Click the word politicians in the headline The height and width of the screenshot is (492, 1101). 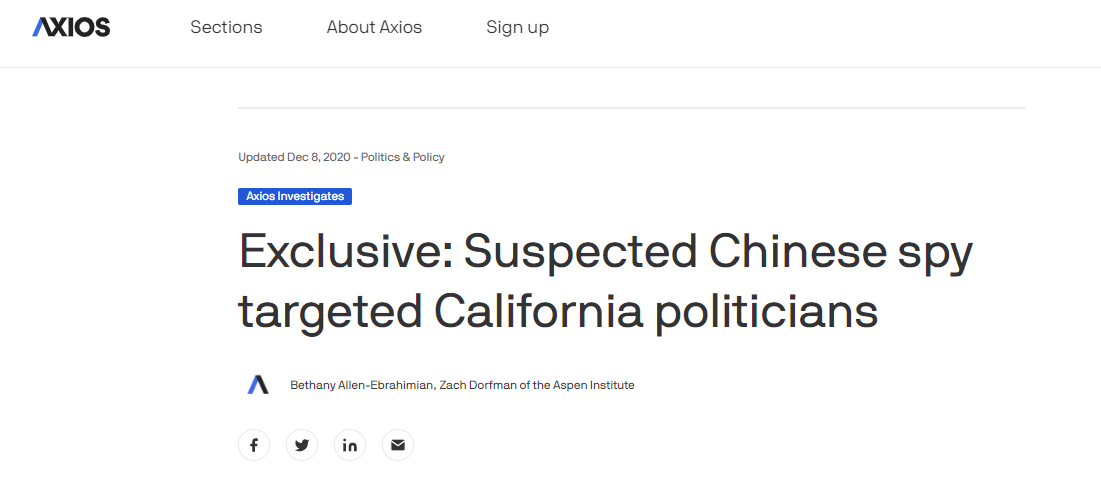point(767,313)
